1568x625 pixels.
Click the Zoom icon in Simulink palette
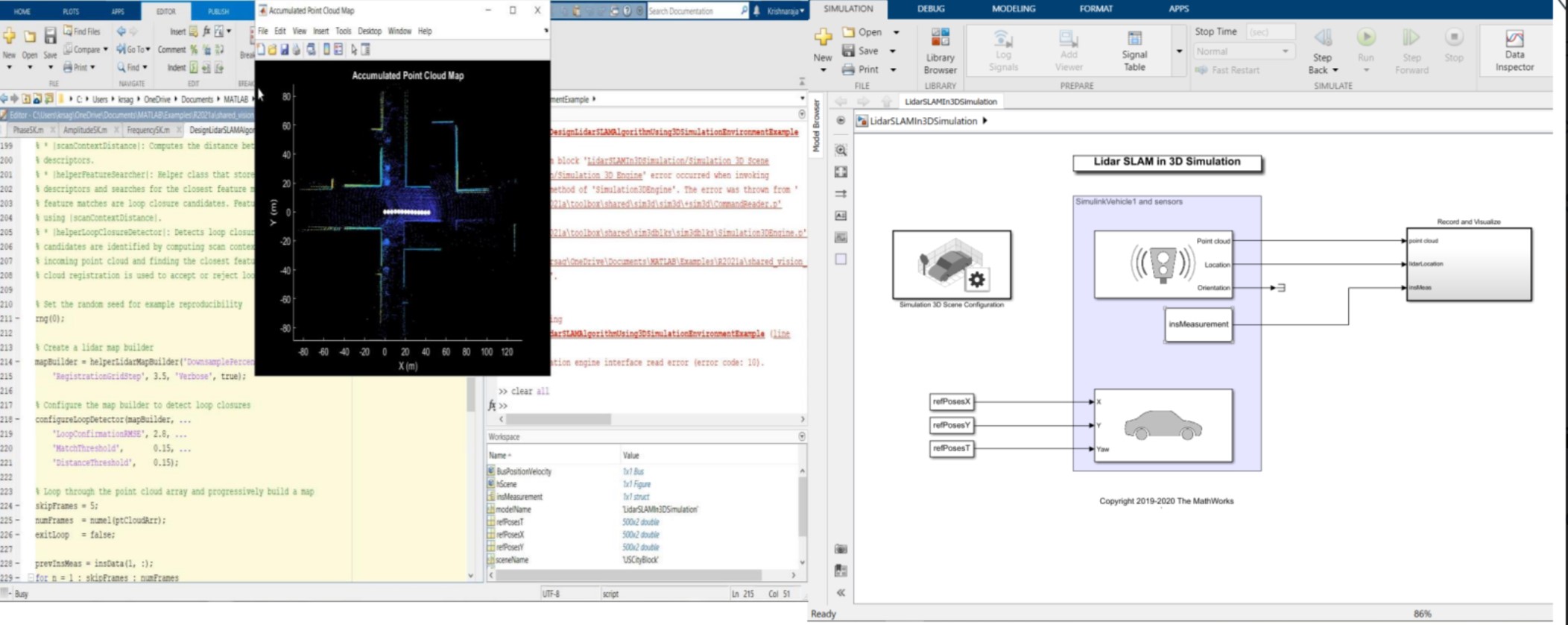point(841,150)
